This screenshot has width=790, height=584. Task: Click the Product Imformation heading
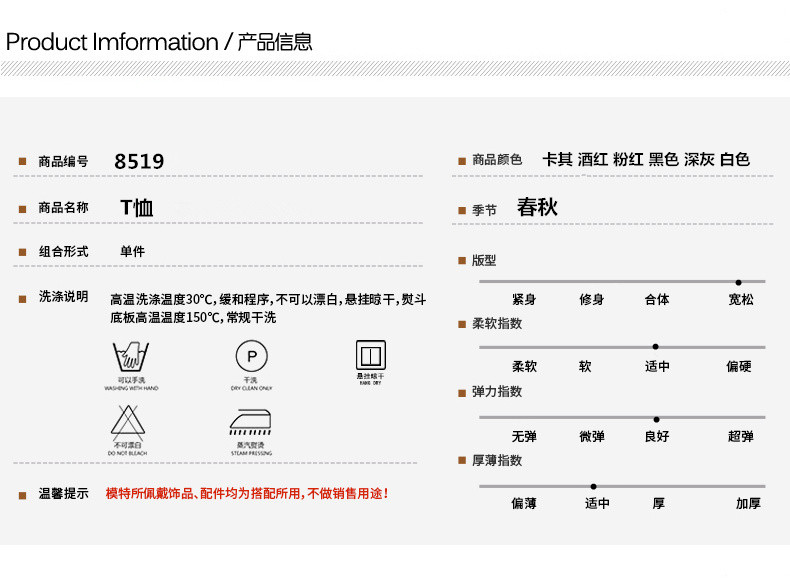point(112,41)
